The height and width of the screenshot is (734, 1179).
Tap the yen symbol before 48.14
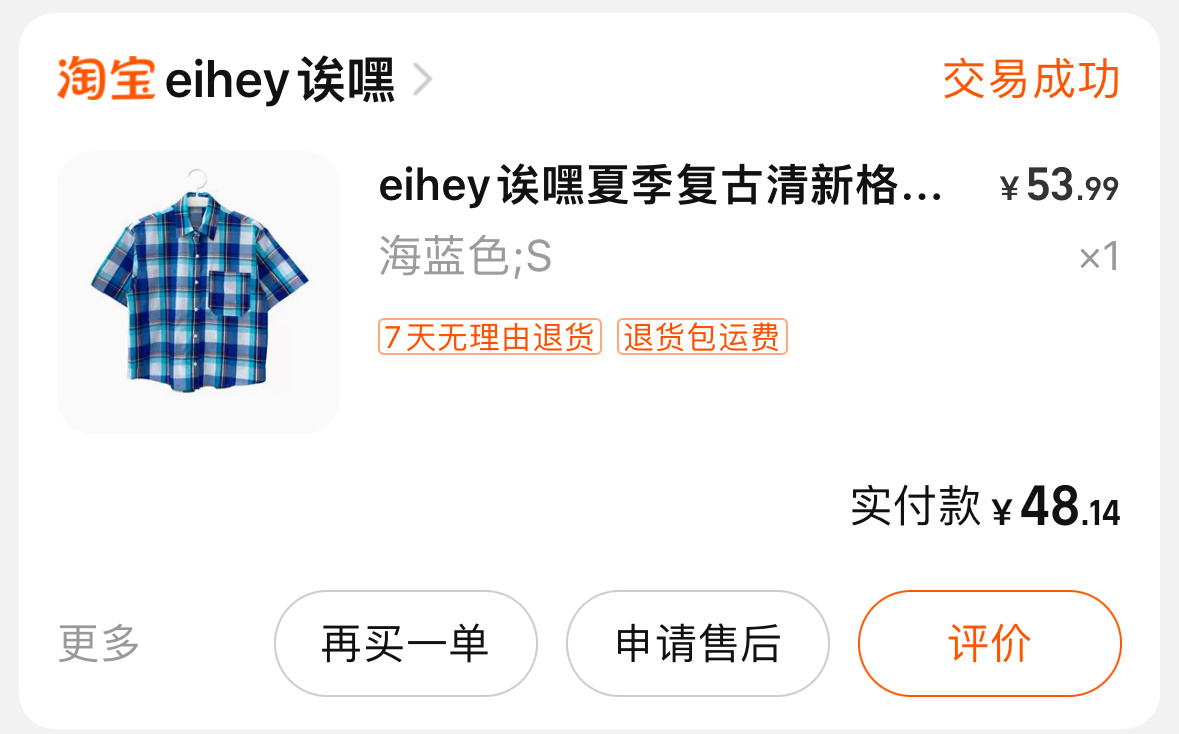pyautogui.click(x=1002, y=511)
